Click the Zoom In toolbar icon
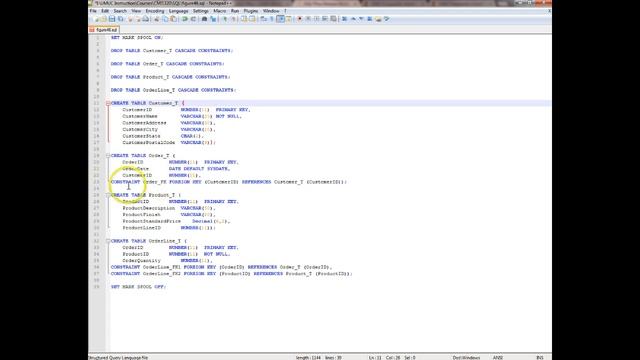 [225, 19]
